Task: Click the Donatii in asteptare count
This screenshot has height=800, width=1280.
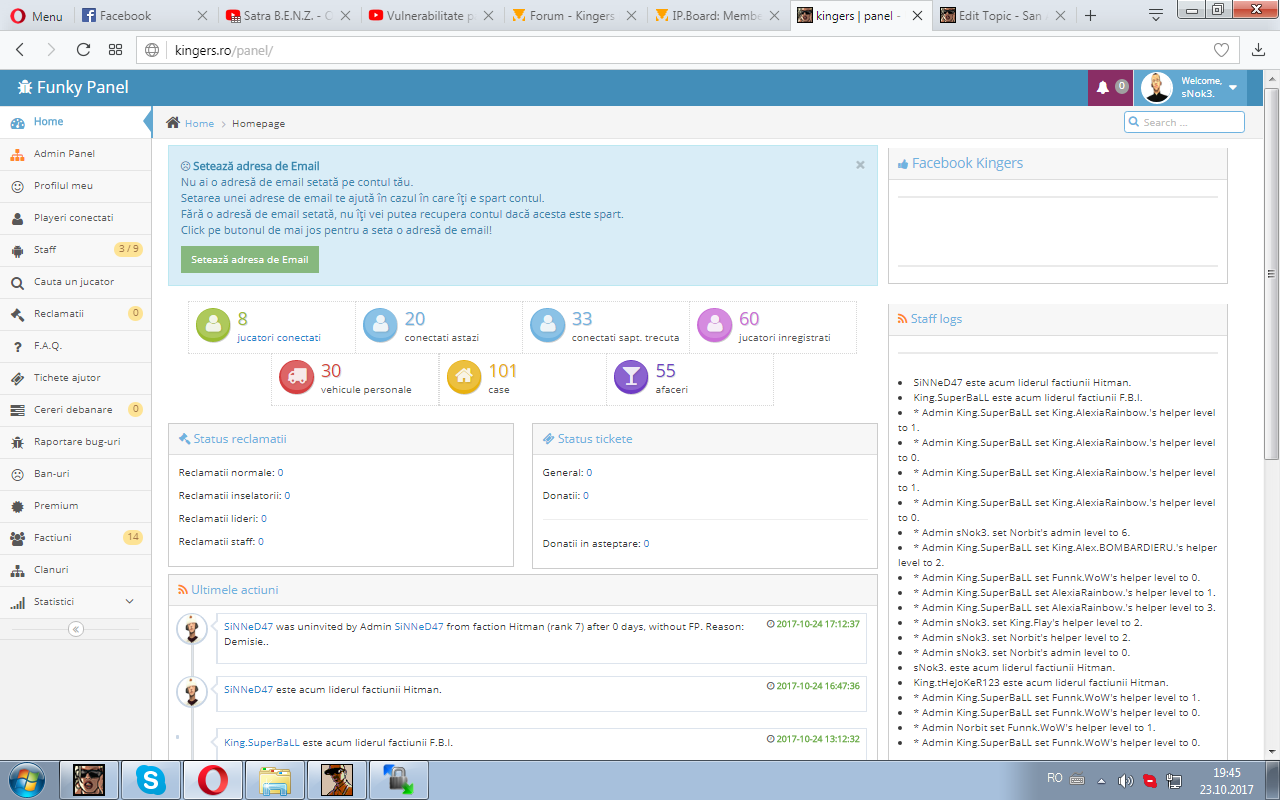Action: tap(646, 544)
